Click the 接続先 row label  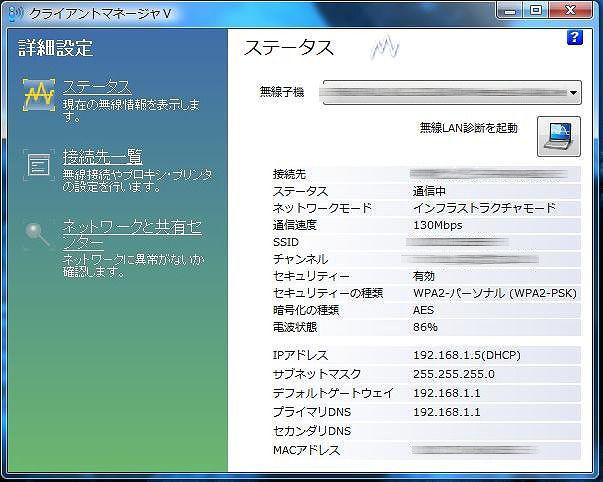pos(289,174)
